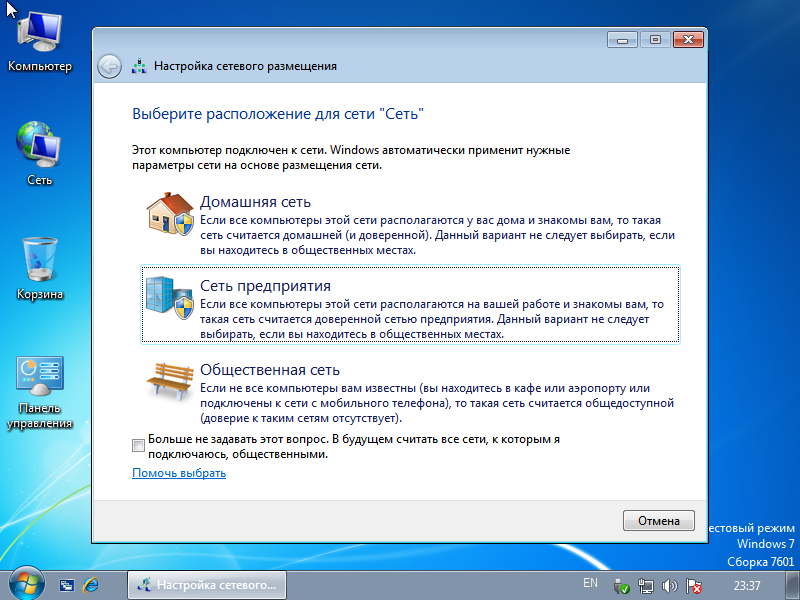Enable the Больше не задавать этот вопрос checkbox

pyautogui.click(x=138, y=444)
